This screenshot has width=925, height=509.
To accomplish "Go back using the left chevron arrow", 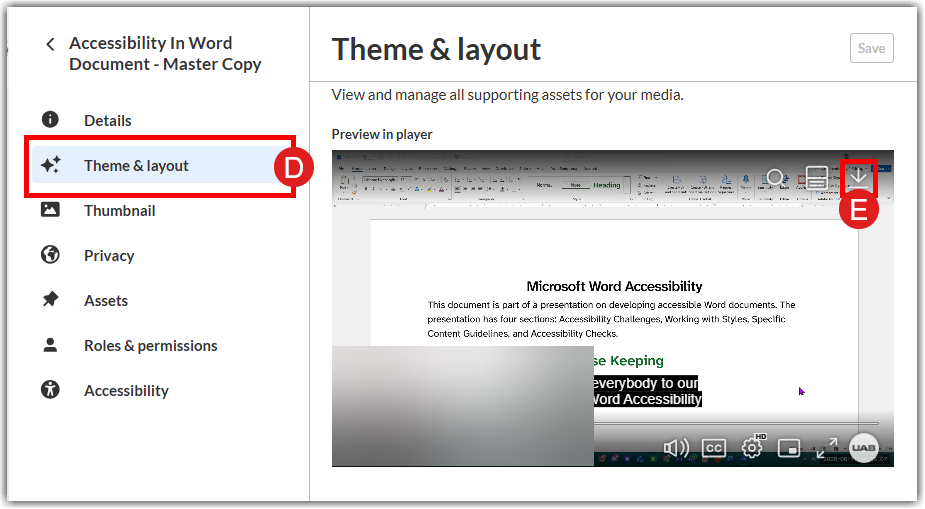I will pyautogui.click(x=50, y=44).
